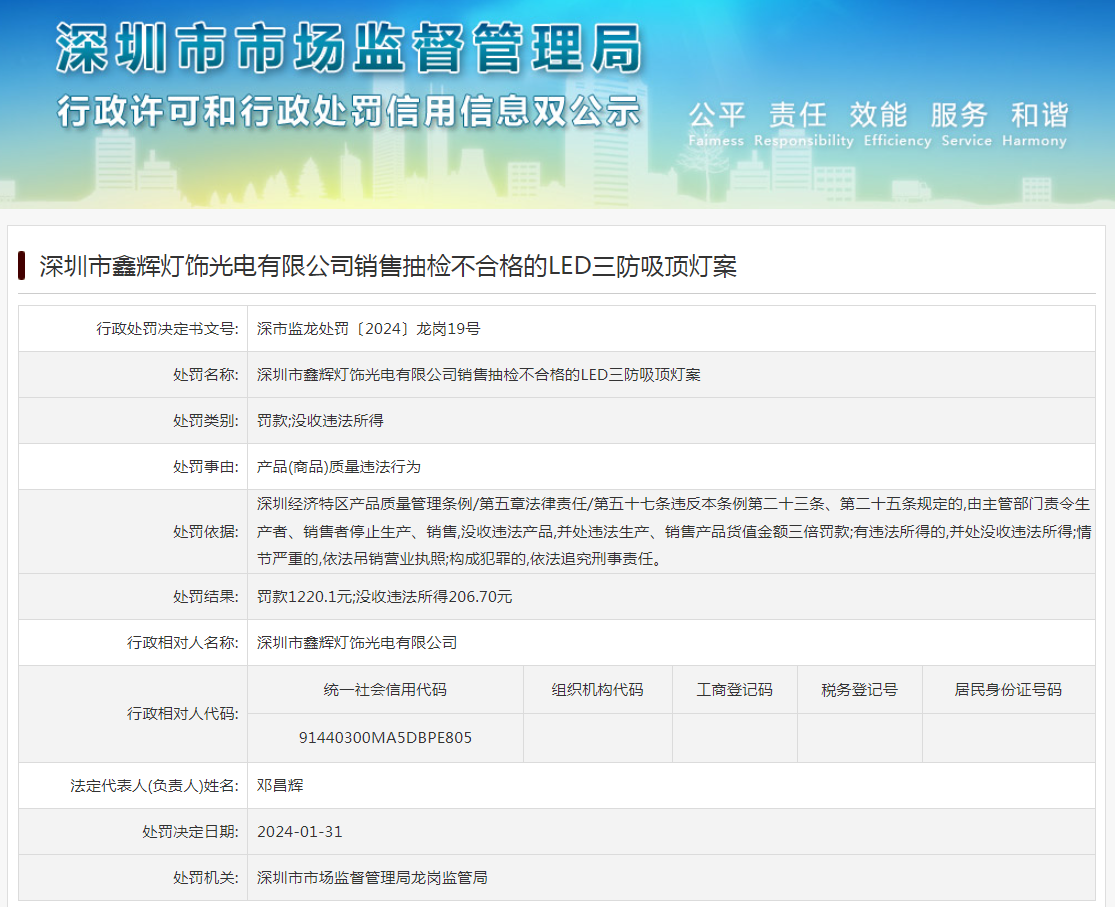Click the 行政相对人名称 label

183,643
